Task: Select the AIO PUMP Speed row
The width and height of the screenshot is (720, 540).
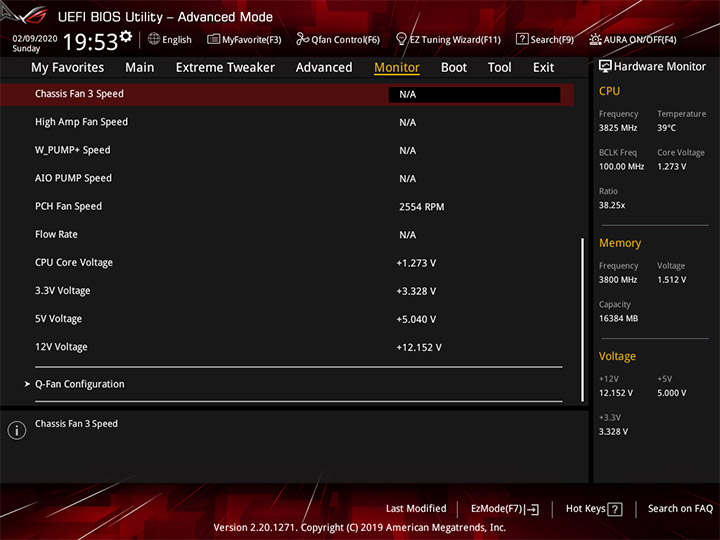Action: 287,178
